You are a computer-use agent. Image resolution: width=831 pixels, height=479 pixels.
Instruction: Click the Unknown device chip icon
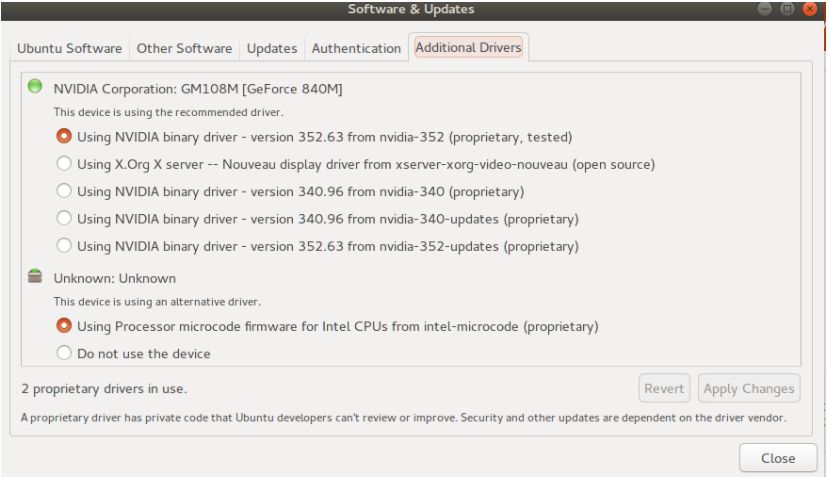point(35,276)
